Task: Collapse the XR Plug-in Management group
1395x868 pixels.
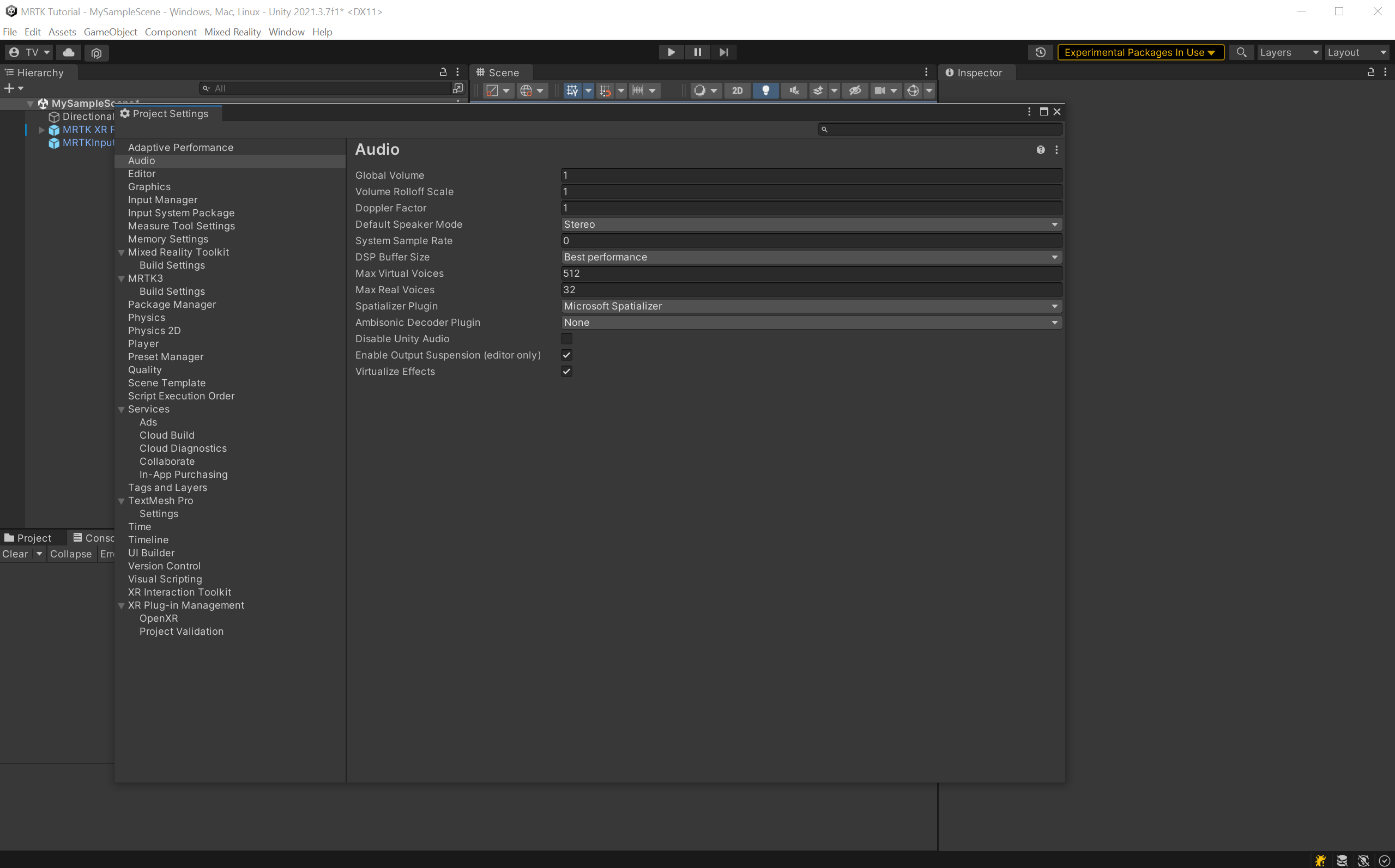Action: [x=121, y=606]
